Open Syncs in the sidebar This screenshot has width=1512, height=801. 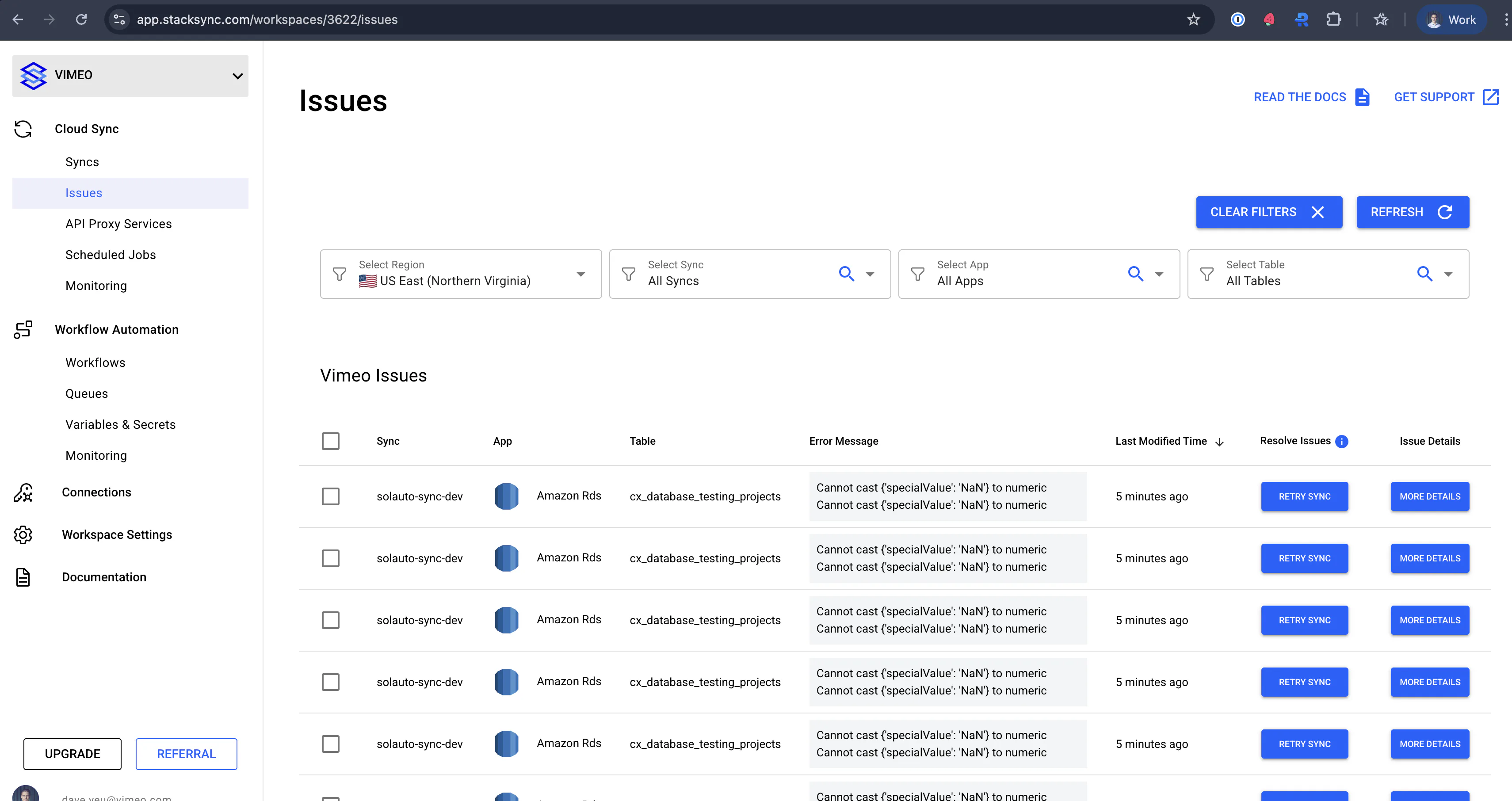[82, 163]
